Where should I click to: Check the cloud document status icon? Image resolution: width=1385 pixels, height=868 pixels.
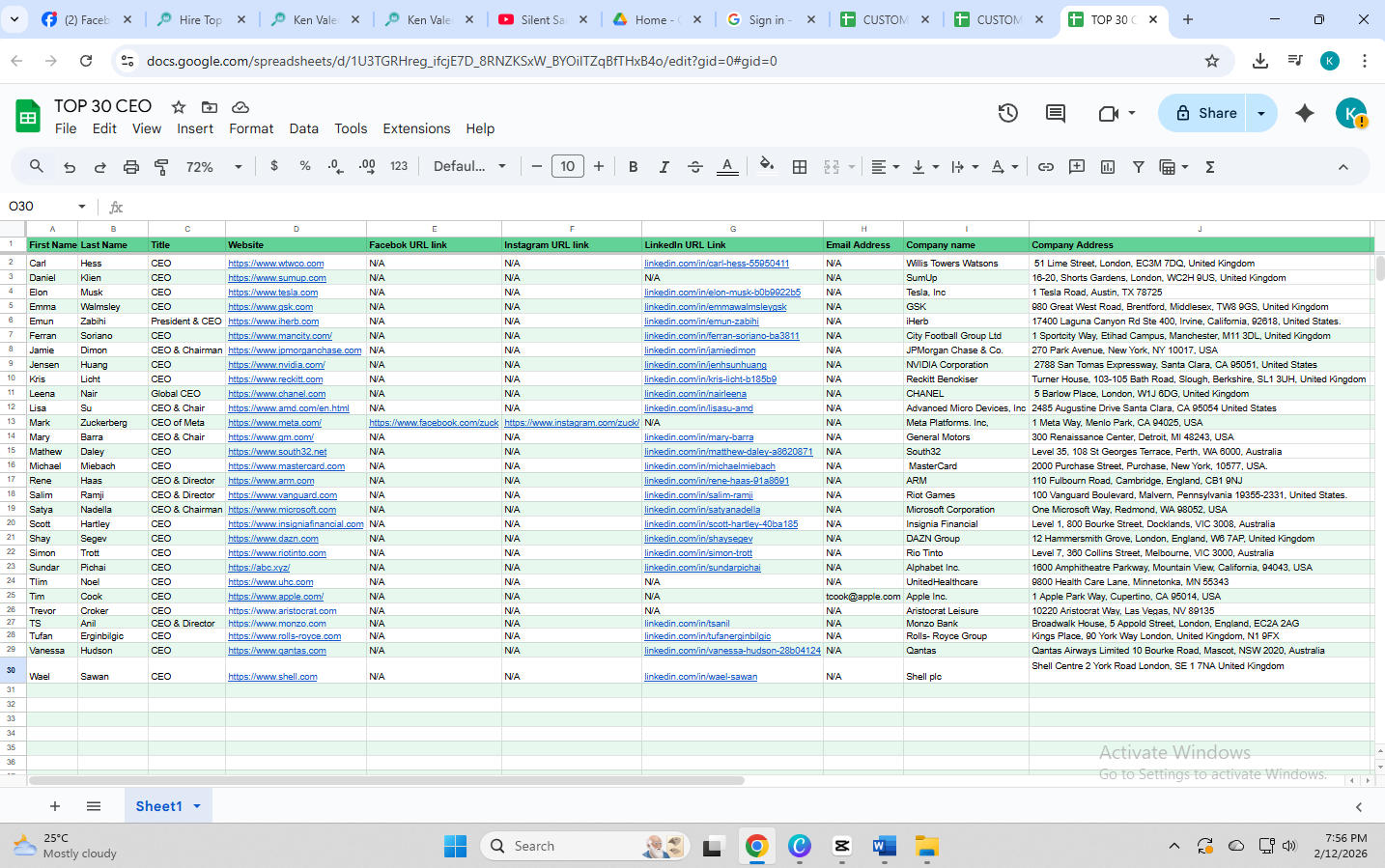tap(240, 107)
